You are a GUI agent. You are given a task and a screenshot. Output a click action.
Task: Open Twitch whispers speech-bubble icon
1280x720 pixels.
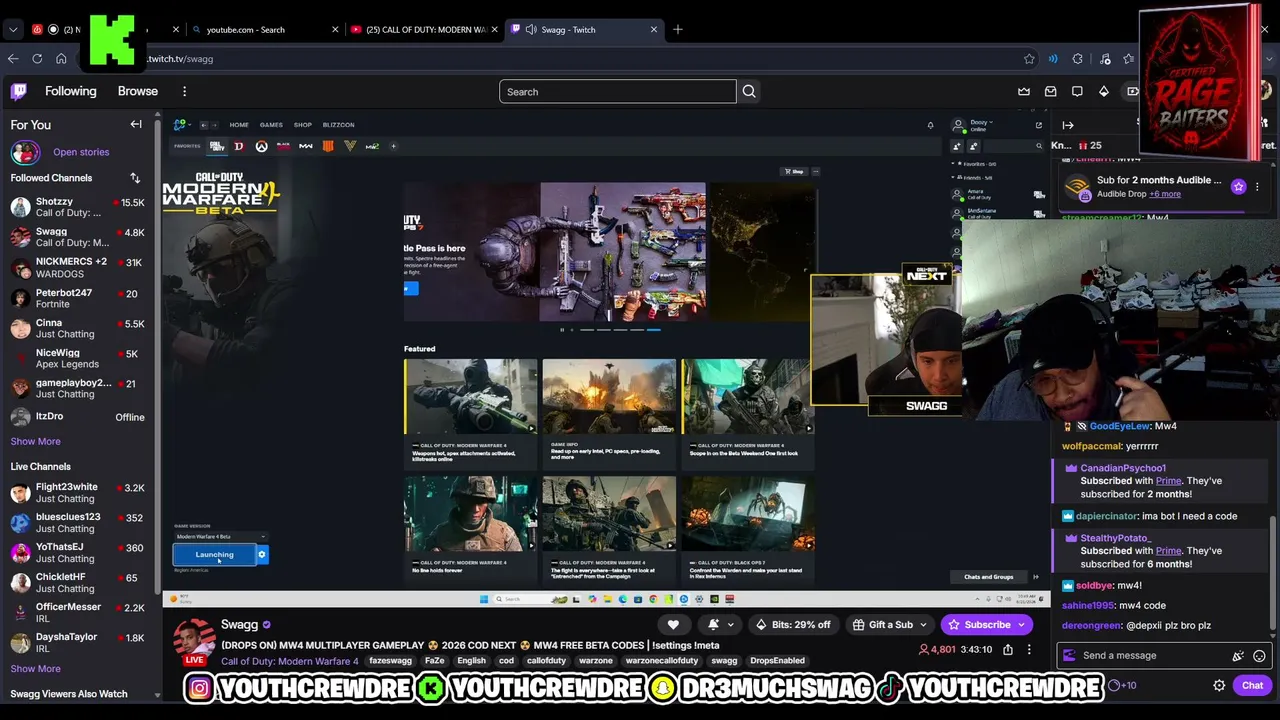(x=1077, y=92)
